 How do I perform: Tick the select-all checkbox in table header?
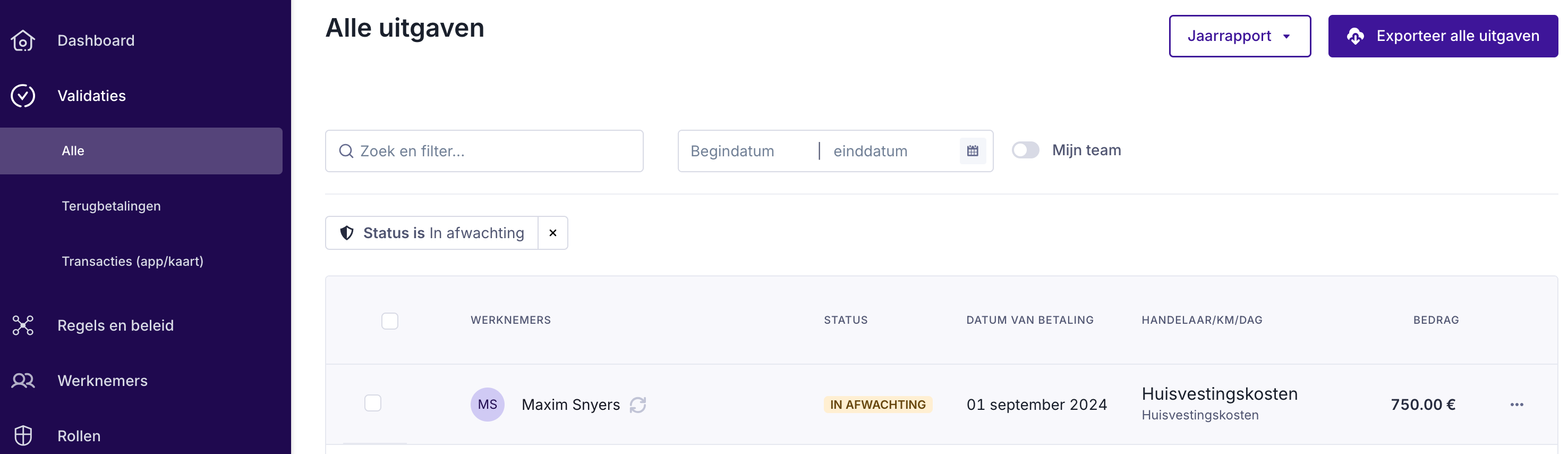[x=389, y=321]
